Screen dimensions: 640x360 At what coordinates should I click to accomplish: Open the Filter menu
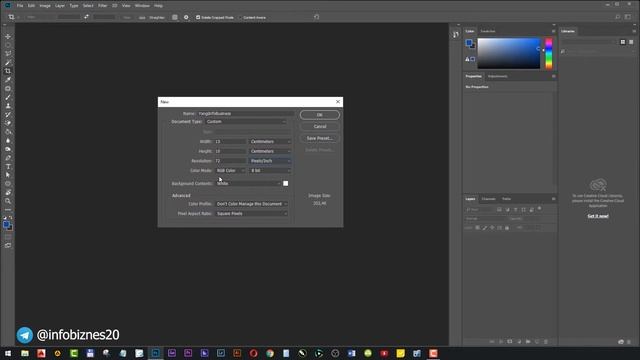tap(102, 6)
